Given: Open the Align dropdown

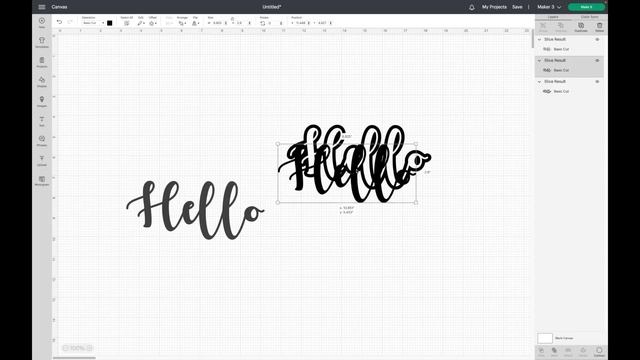Looking at the screenshot, I should click(169, 23).
